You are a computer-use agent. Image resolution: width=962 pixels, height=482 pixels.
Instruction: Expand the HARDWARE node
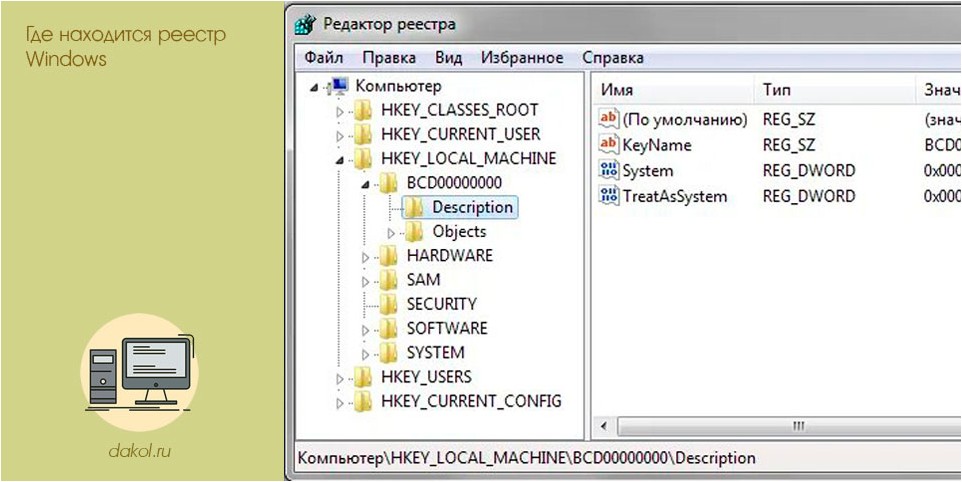[366, 258]
